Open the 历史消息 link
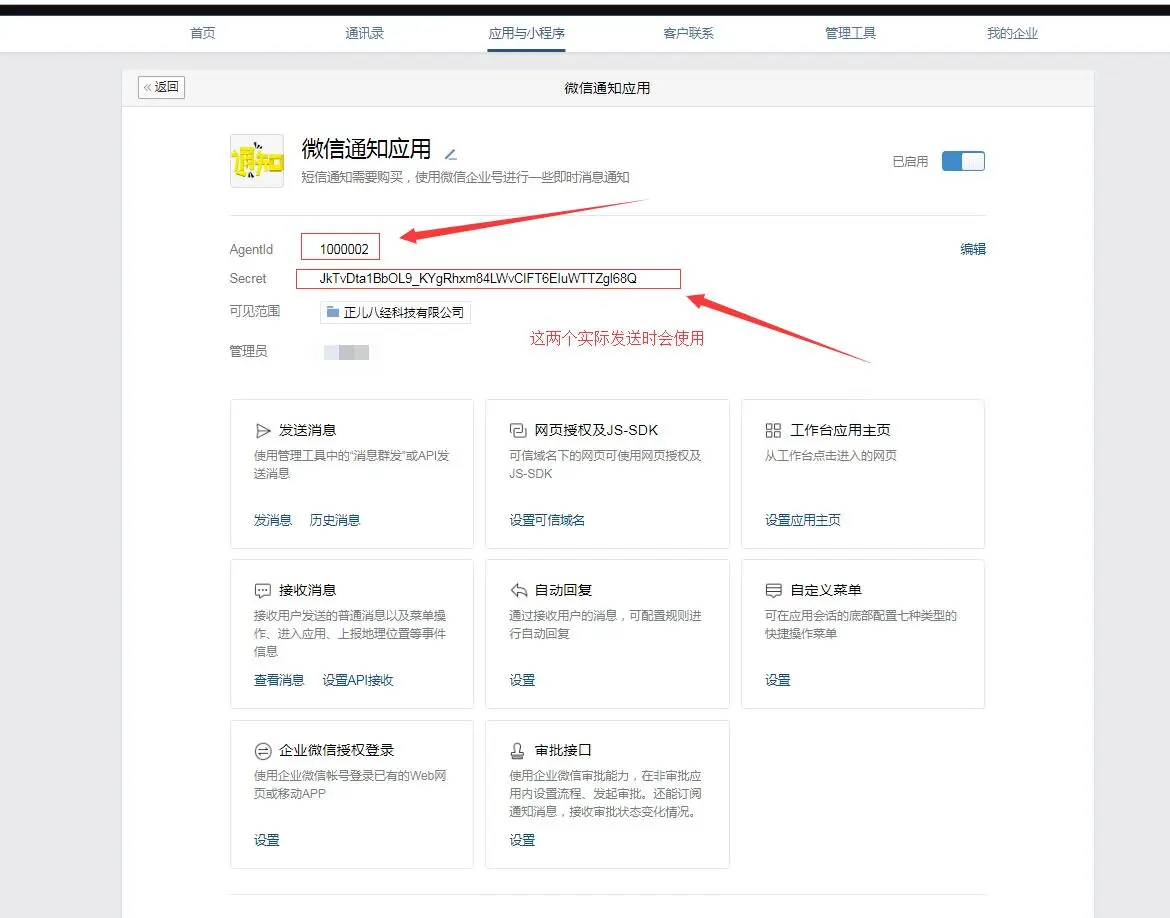 coord(334,520)
